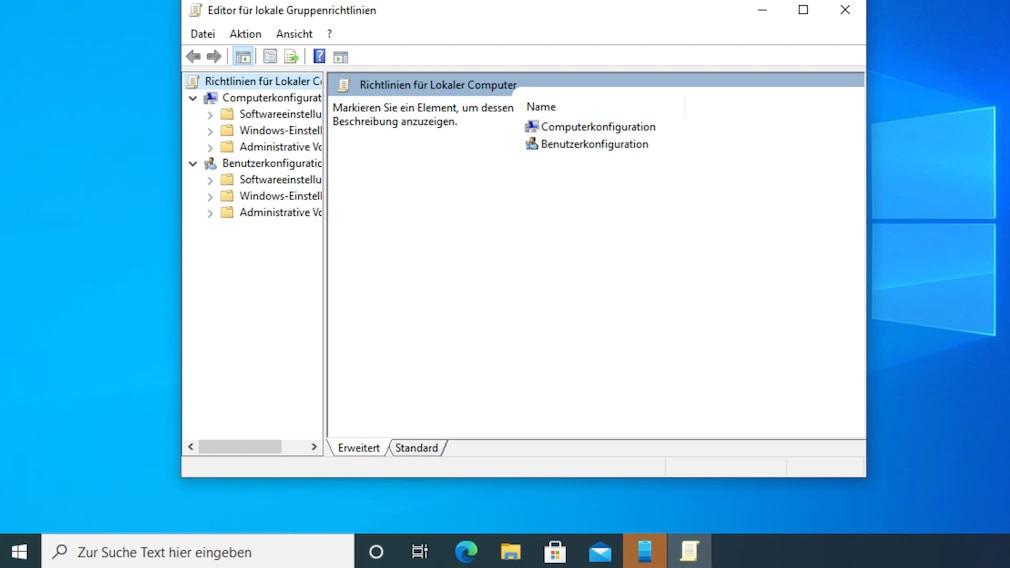This screenshot has height=568, width=1010.
Task: Open the Ansicht menu
Action: coord(294,34)
